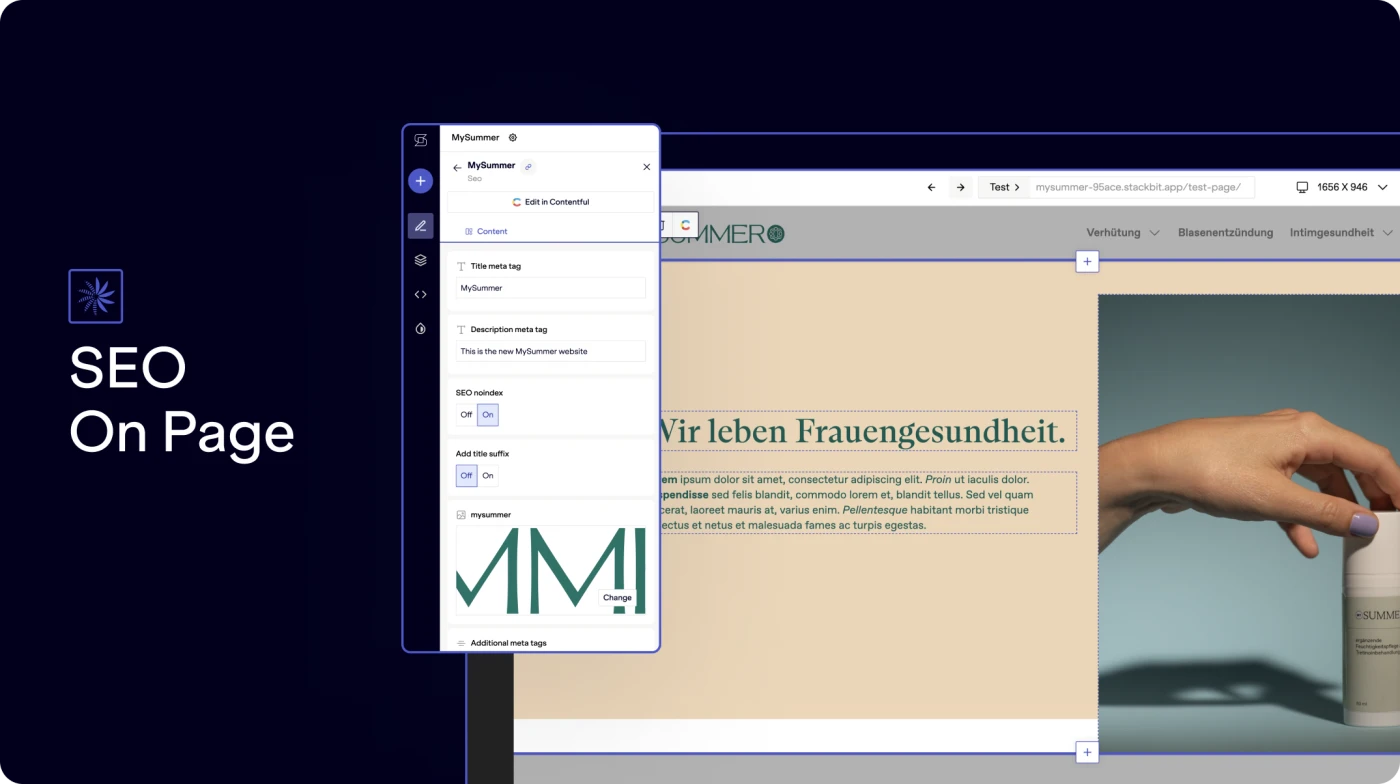Screen dimensions: 1400x784
Task: Set Add title suffix to Off
Action: [x=466, y=476]
